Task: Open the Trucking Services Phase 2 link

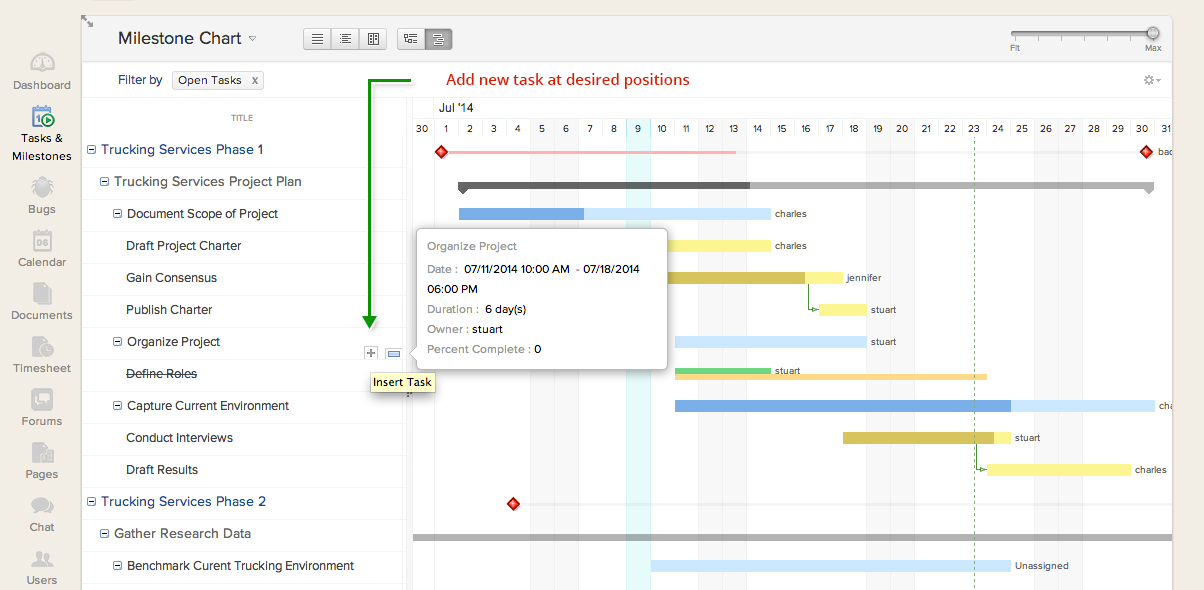Action: (183, 502)
